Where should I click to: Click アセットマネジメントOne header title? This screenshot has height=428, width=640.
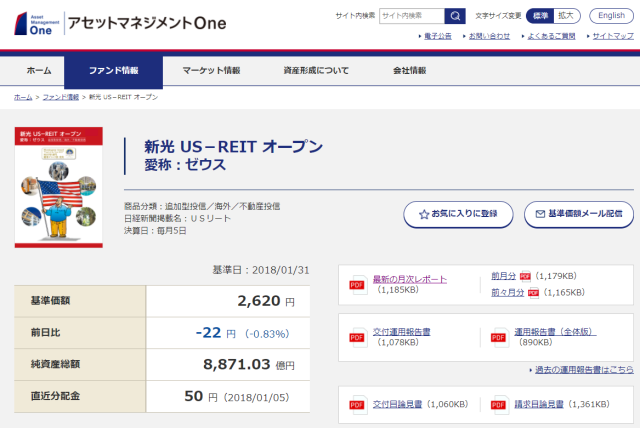pyautogui.click(x=147, y=23)
